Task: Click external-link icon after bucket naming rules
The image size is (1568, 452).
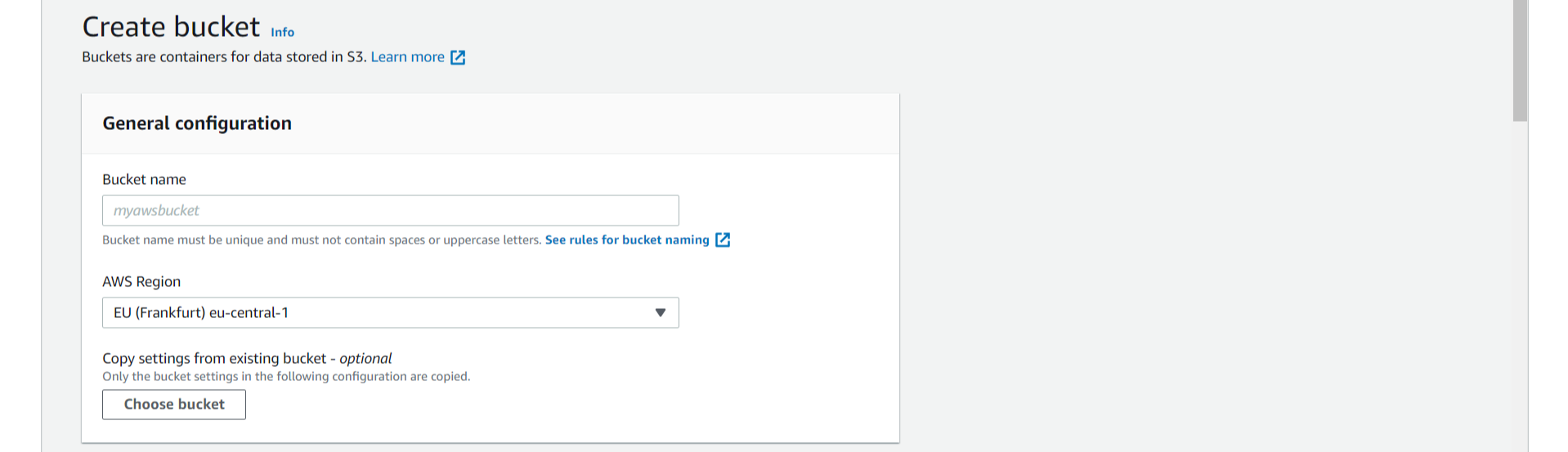Action: point(723,239)
